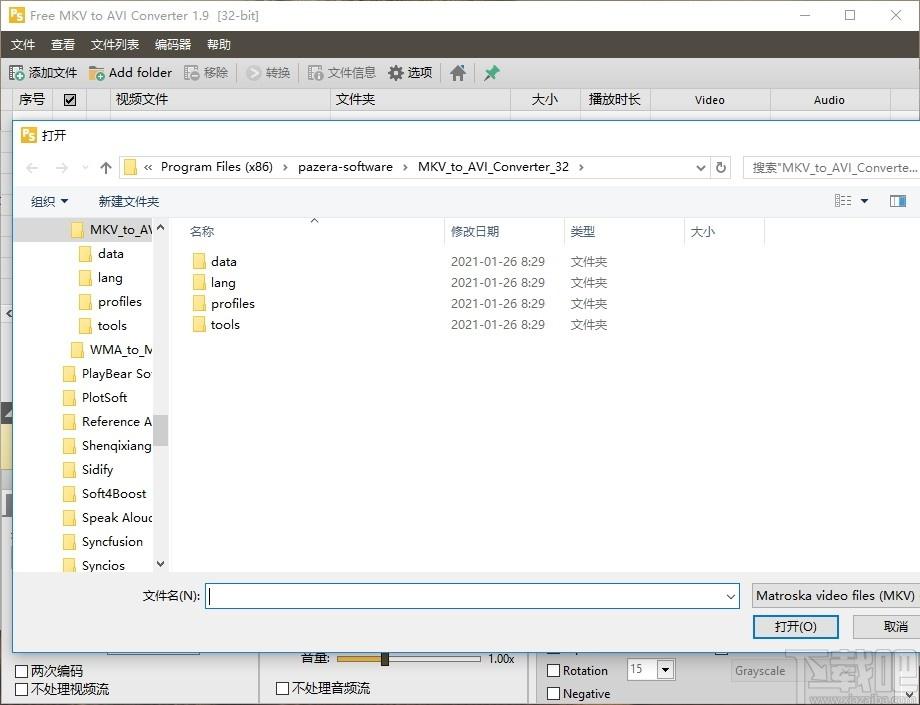The width and height of the screenshot is (920, 705).
Task: Select the tools folder in file list
Action: (x=217, y=325)
